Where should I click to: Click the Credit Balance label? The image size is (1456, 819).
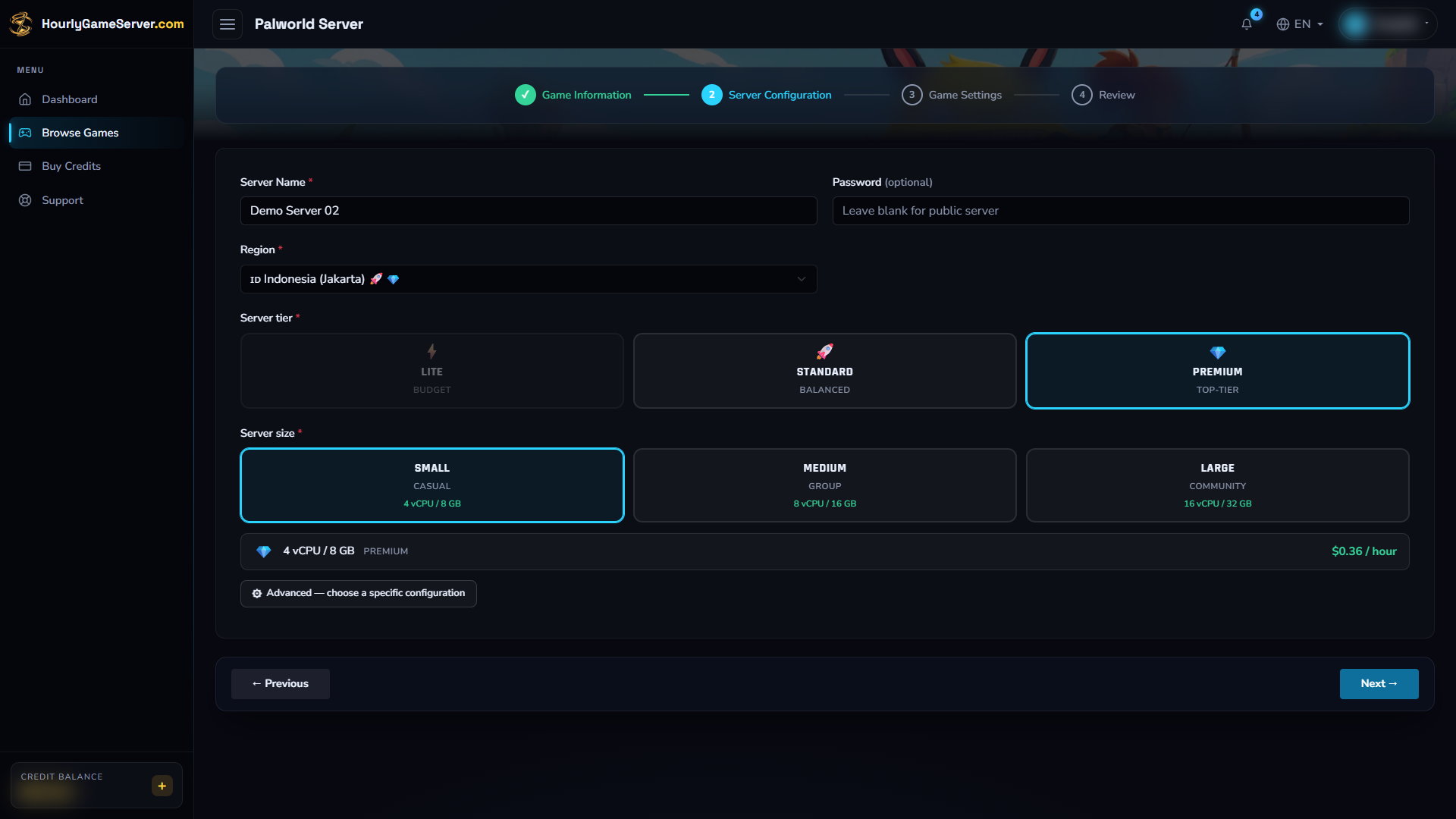[x=61, y=777]
